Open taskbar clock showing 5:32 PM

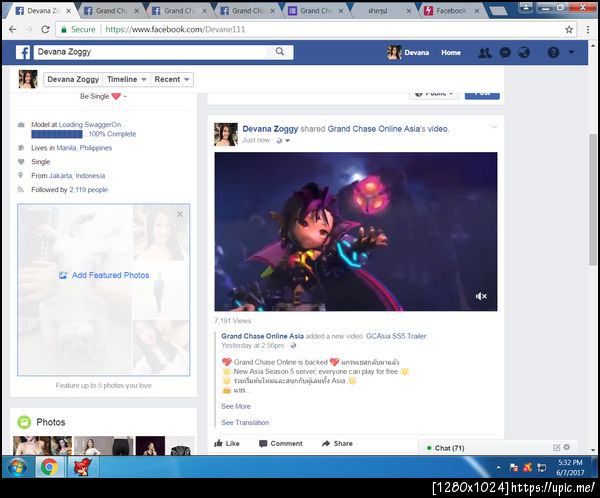pos(570,467)
